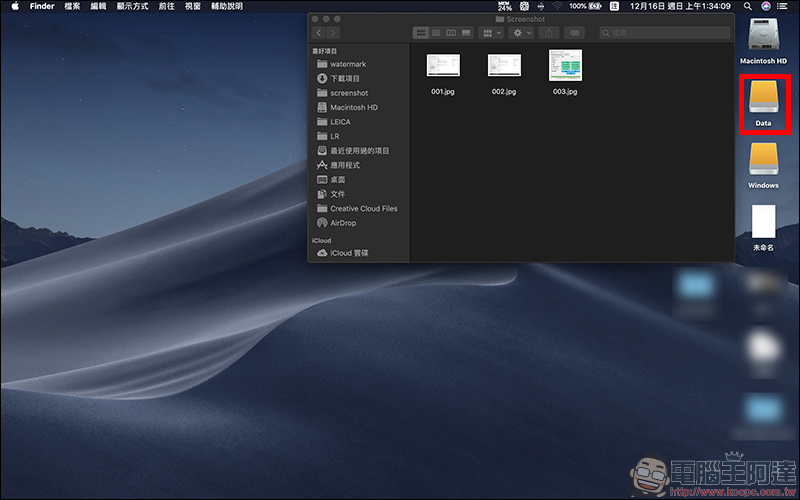Click the 001.jpg file name label
This screenshot has width=800, height=500.
click(x=443, y=92)
